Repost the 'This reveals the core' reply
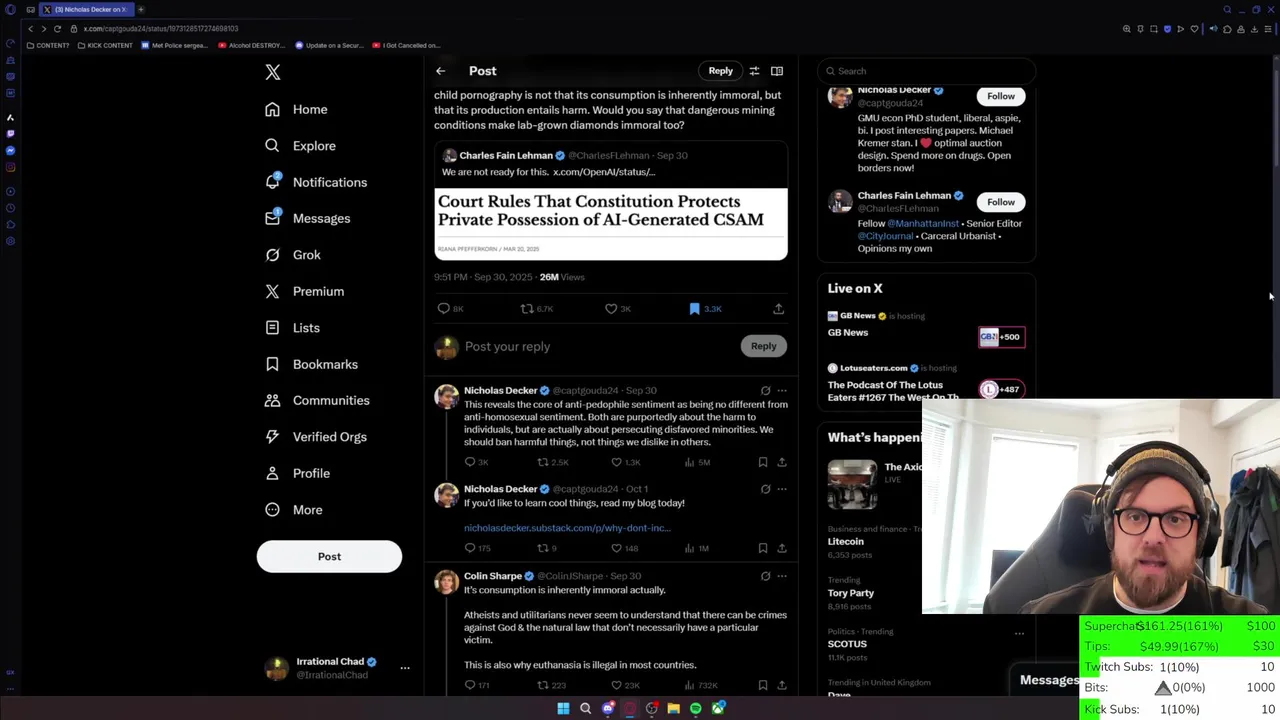This screenshot has height=720, width=1280. click(x=543, y=462)
